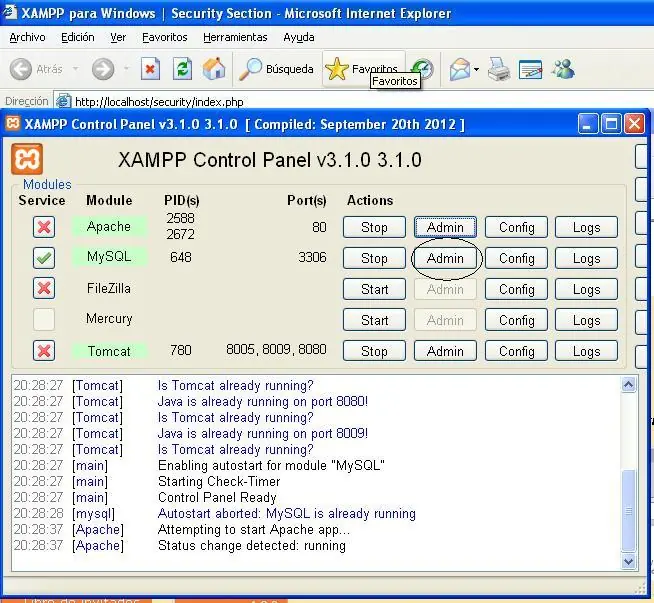Start the Mercury module
Viewport: 654px width, 603px height.
tap(374, 320)
